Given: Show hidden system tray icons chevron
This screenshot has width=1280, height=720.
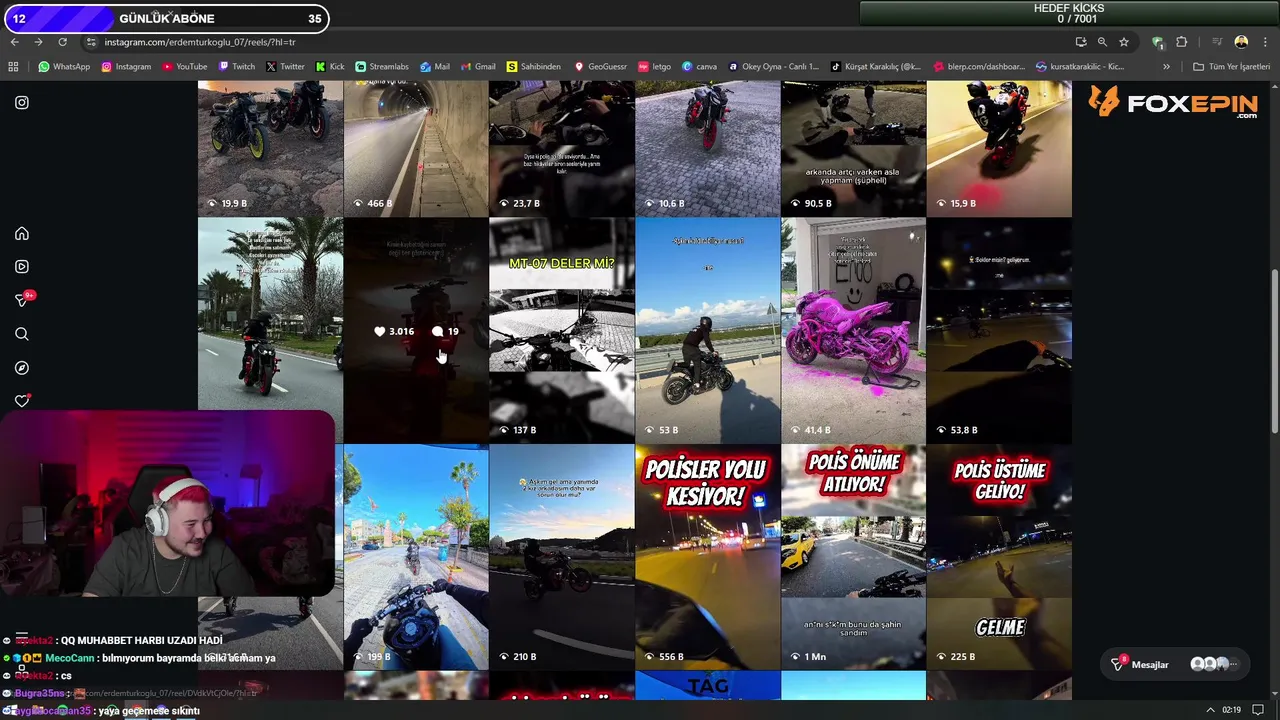Looking at the screenshot, I should (1210, 710).
